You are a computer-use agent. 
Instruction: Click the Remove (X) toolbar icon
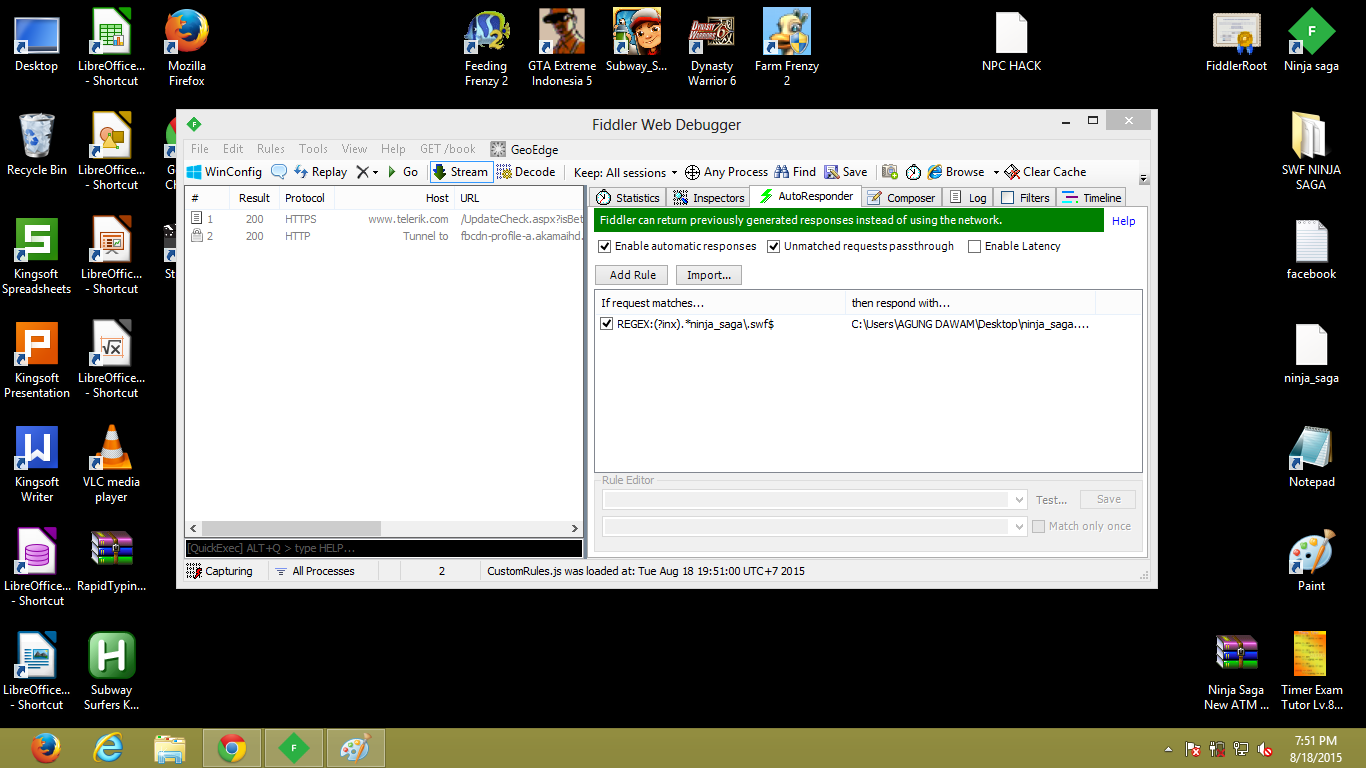(x=362, y=172)
